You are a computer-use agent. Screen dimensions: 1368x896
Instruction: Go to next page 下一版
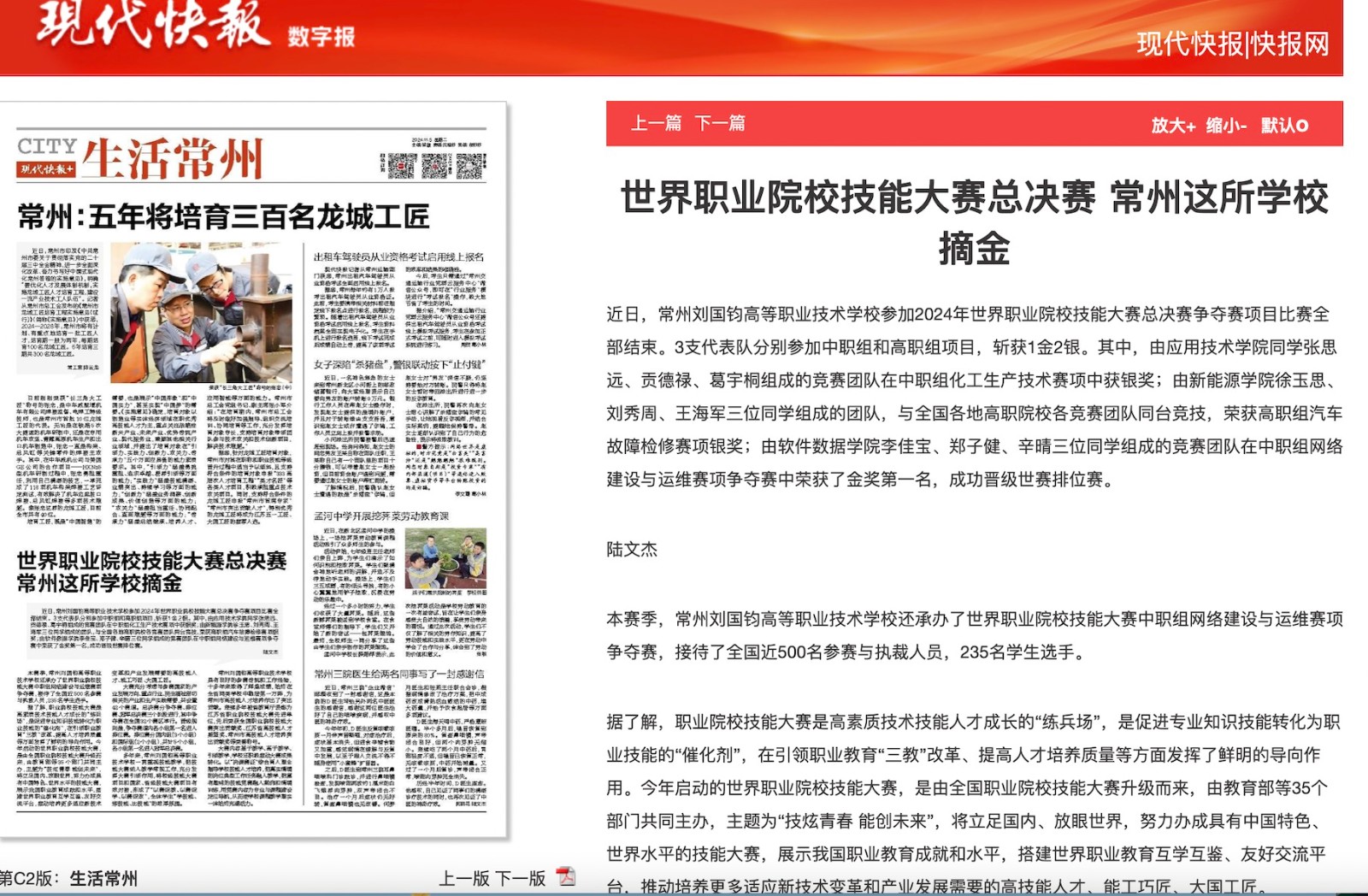point(521,878)
